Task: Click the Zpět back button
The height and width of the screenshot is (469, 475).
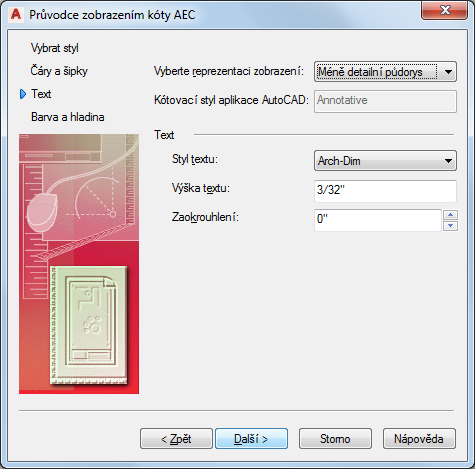Action: click(x=176, y=439)
